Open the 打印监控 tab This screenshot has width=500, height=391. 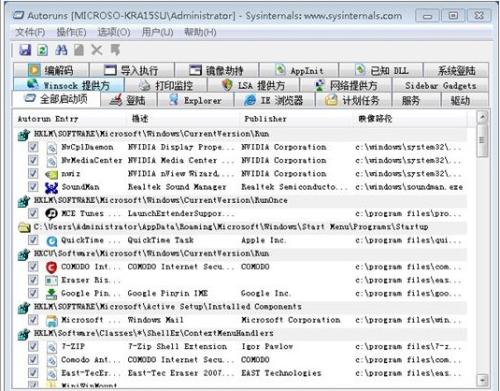click(x=166, y=86)
